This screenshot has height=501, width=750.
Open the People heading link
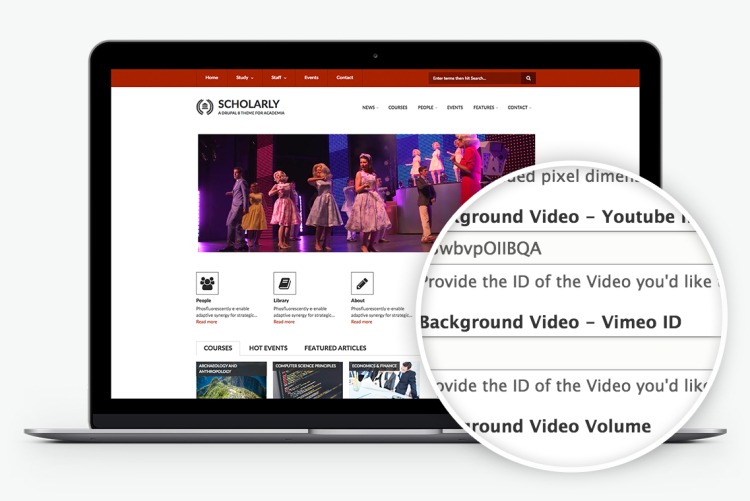(203, 301)
